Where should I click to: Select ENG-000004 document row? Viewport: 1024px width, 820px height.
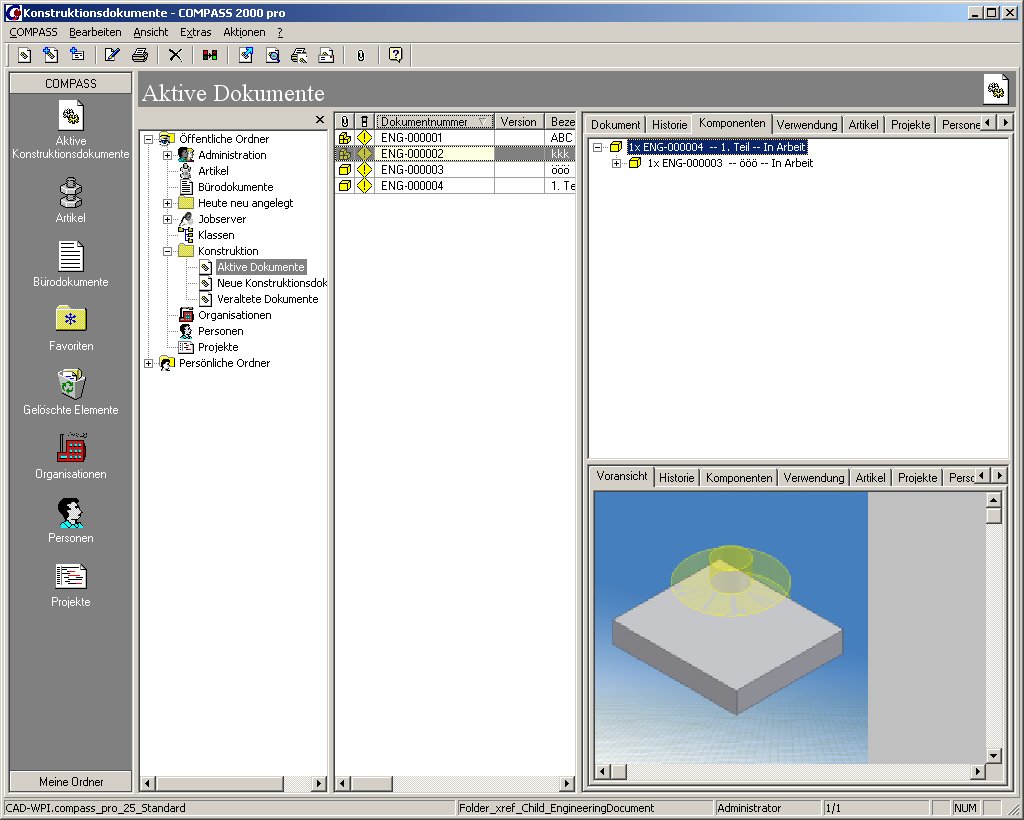click(x=455, y=186)
